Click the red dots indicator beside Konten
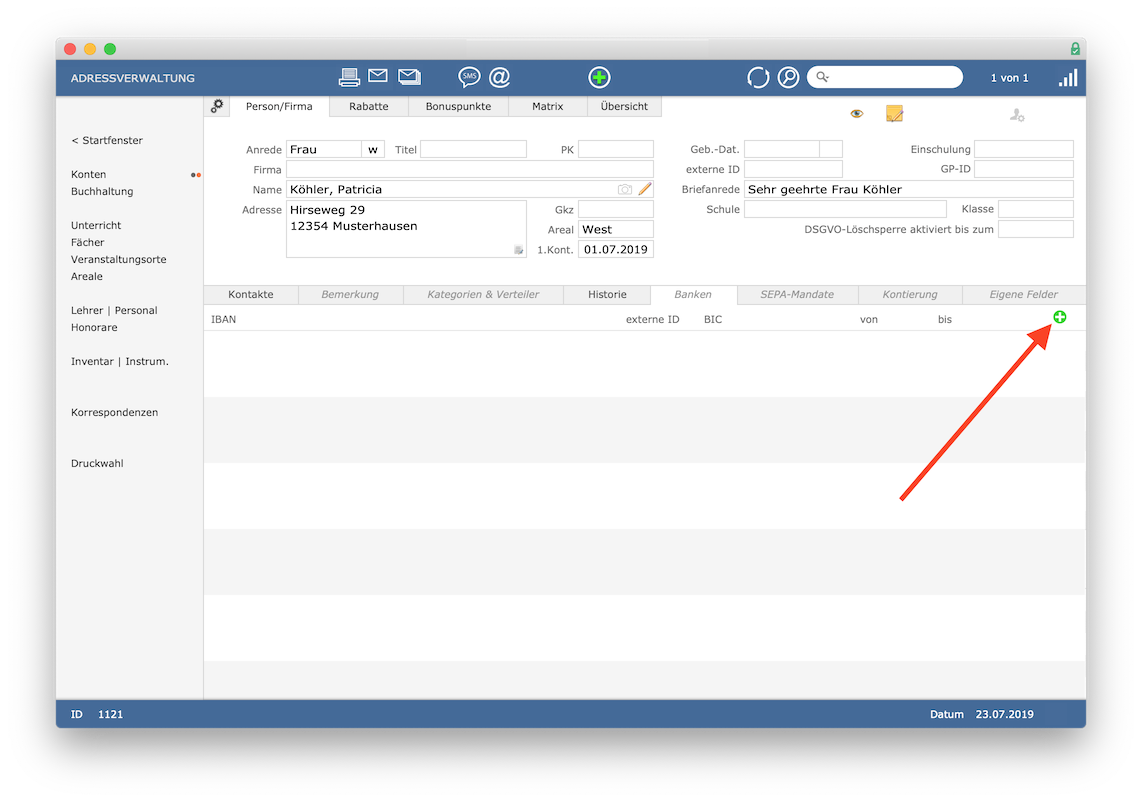This screenshot has width=1142, height=802. tap(195, 175)
